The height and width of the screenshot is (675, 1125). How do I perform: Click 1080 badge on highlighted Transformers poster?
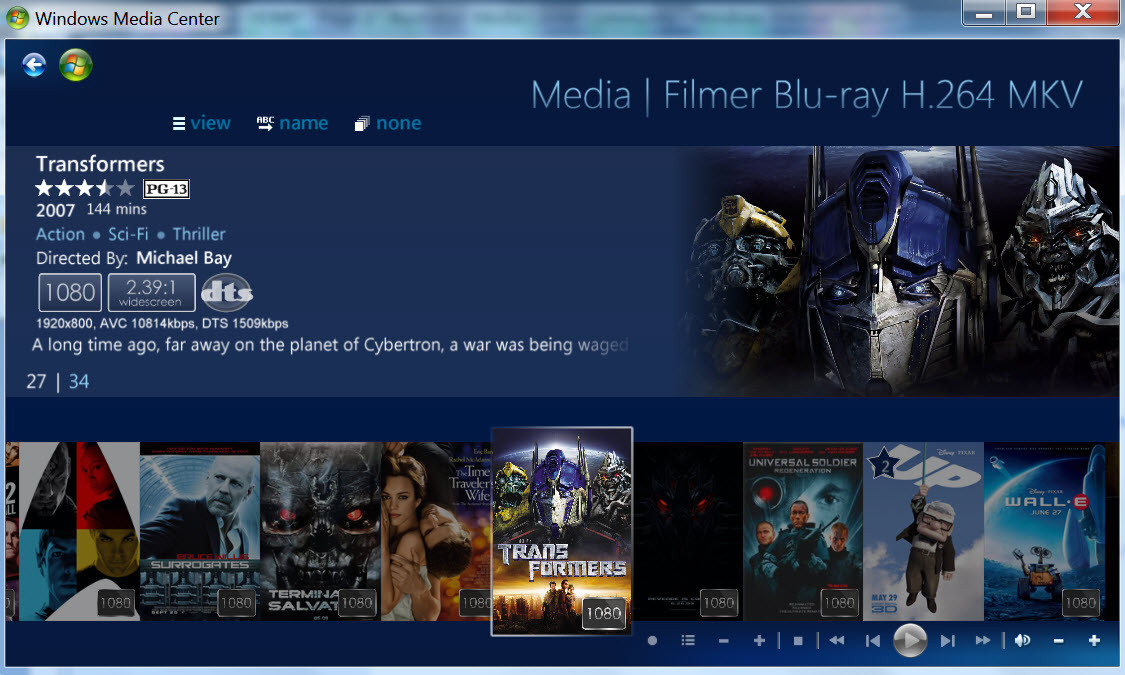[603, 614]
